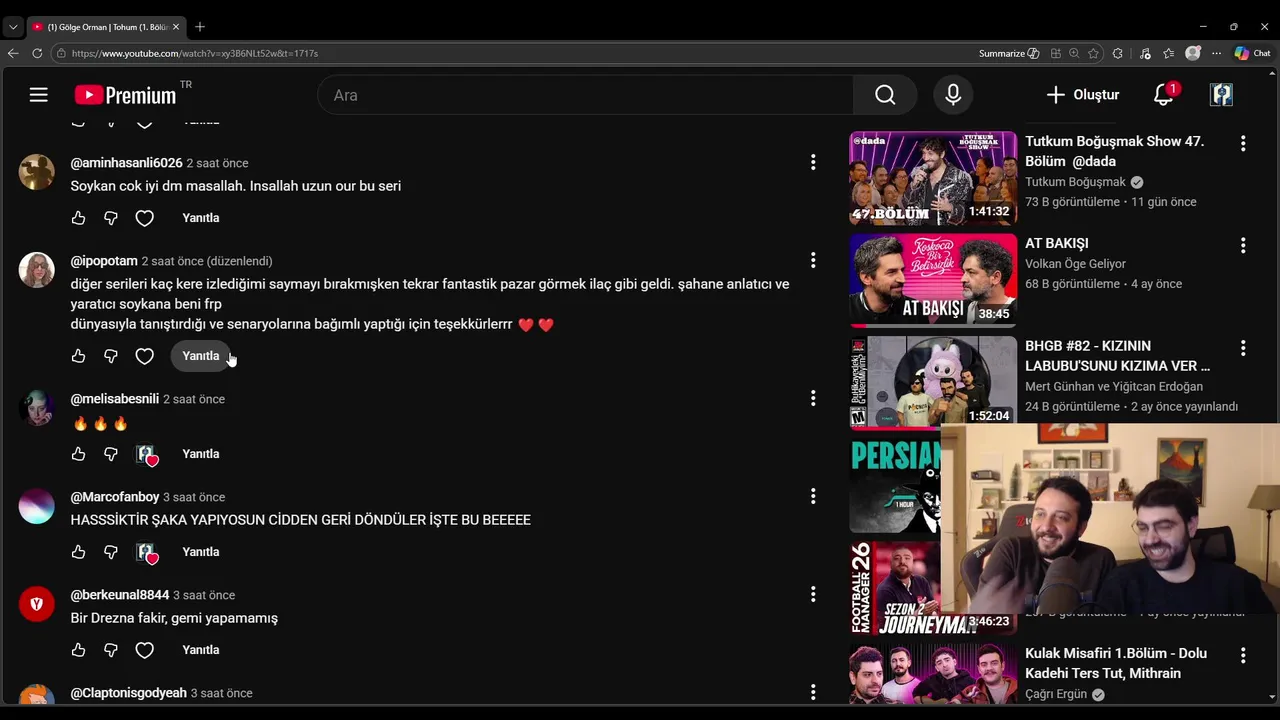This screenshot has width=1280, height=720.
Task: Heart the comment by @aminhasanli6026
Action: 145,218
